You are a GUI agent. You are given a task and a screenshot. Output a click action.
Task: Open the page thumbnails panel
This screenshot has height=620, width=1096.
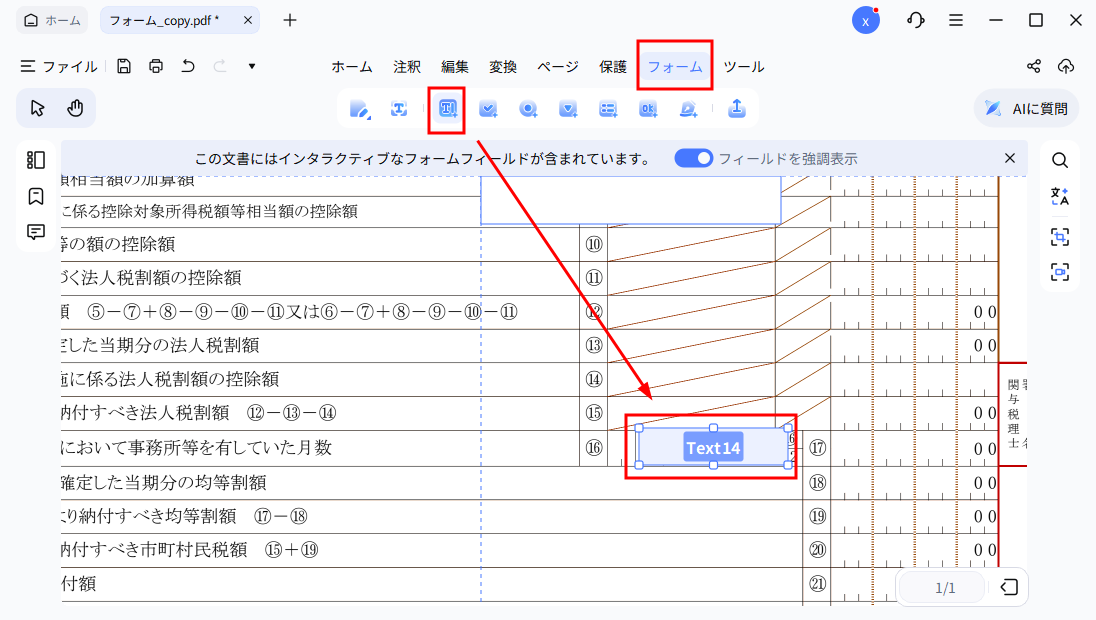point(35,160)
